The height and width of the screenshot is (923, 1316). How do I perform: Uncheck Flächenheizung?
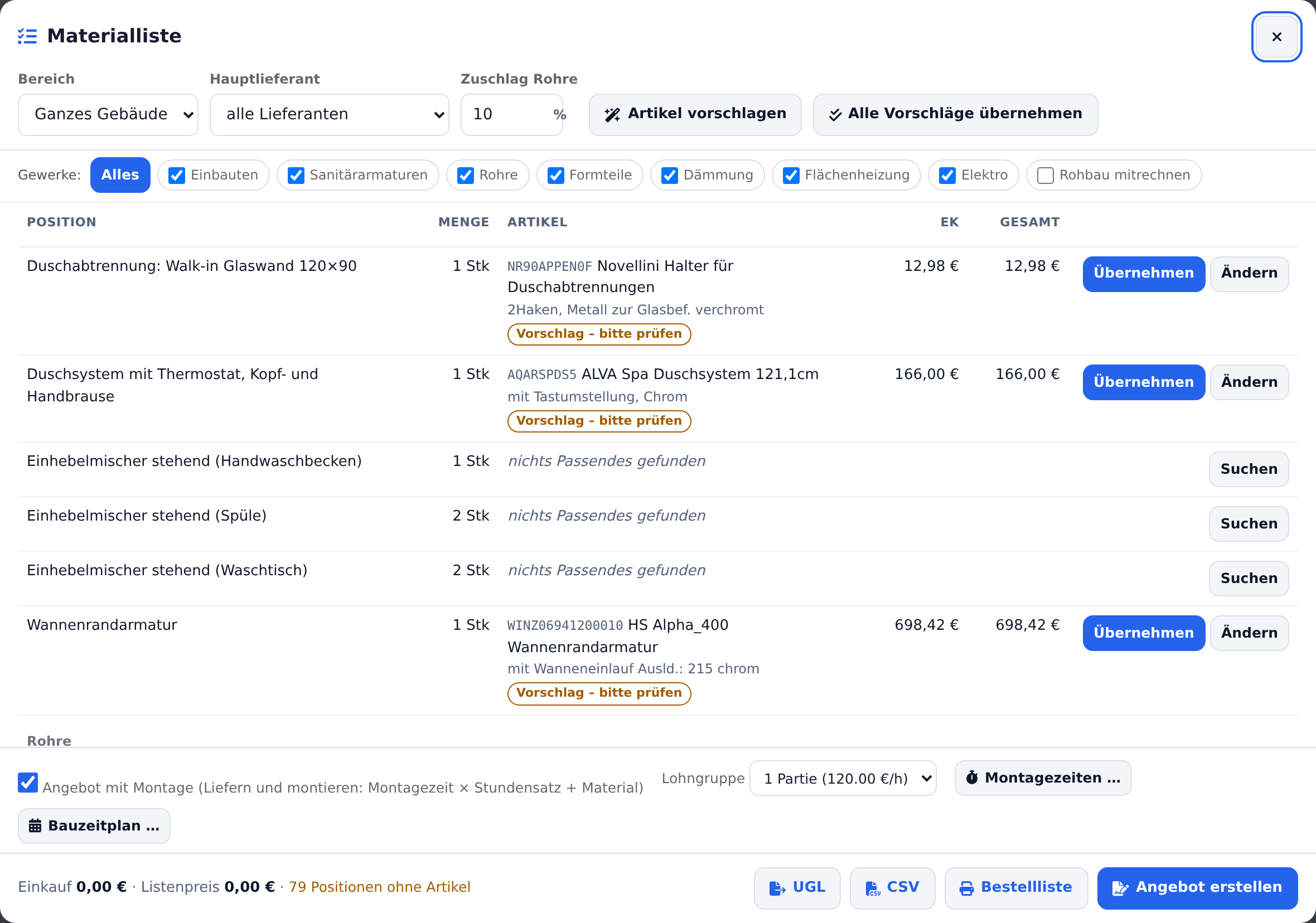click(x=791, y=176)
